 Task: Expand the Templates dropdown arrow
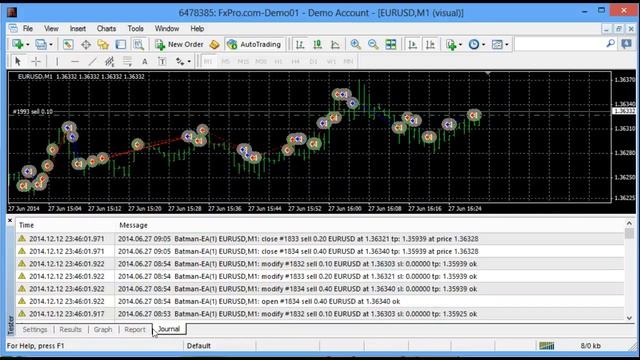tap(507, 44)
